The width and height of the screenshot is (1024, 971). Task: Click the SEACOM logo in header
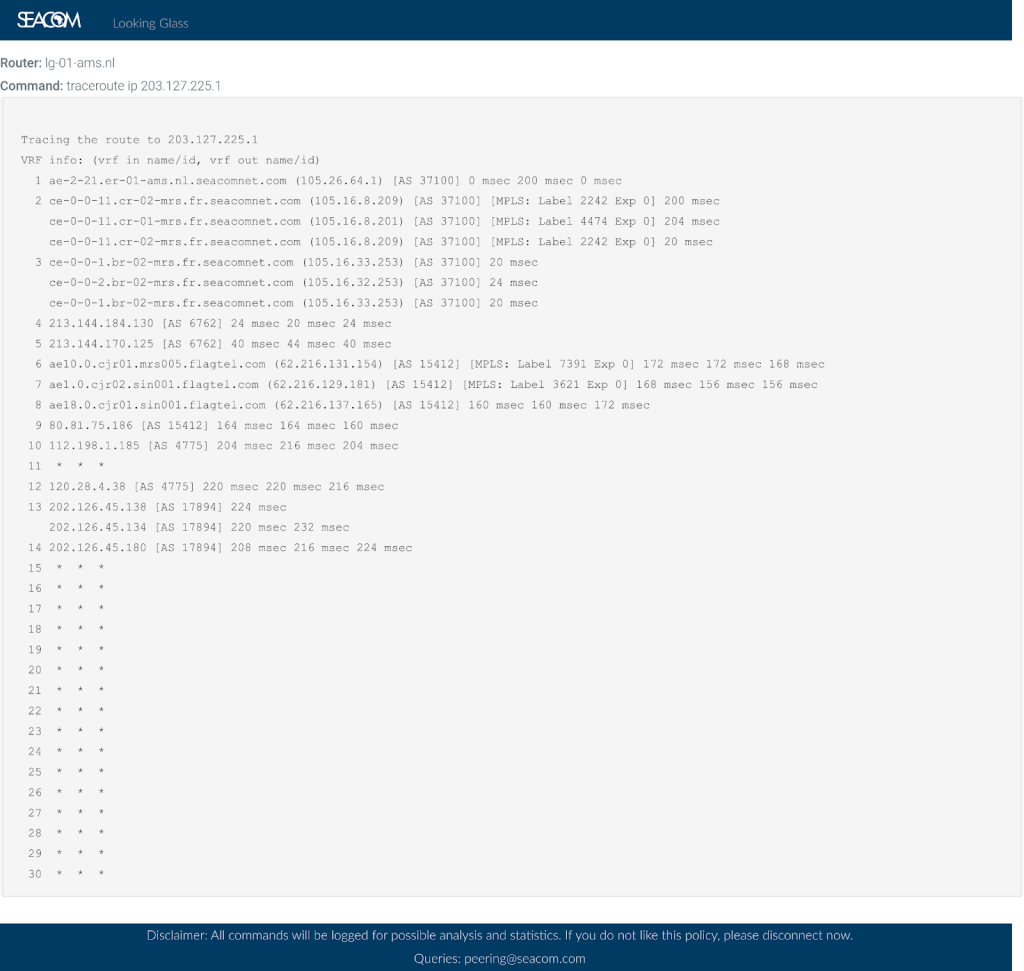[49, 21]
